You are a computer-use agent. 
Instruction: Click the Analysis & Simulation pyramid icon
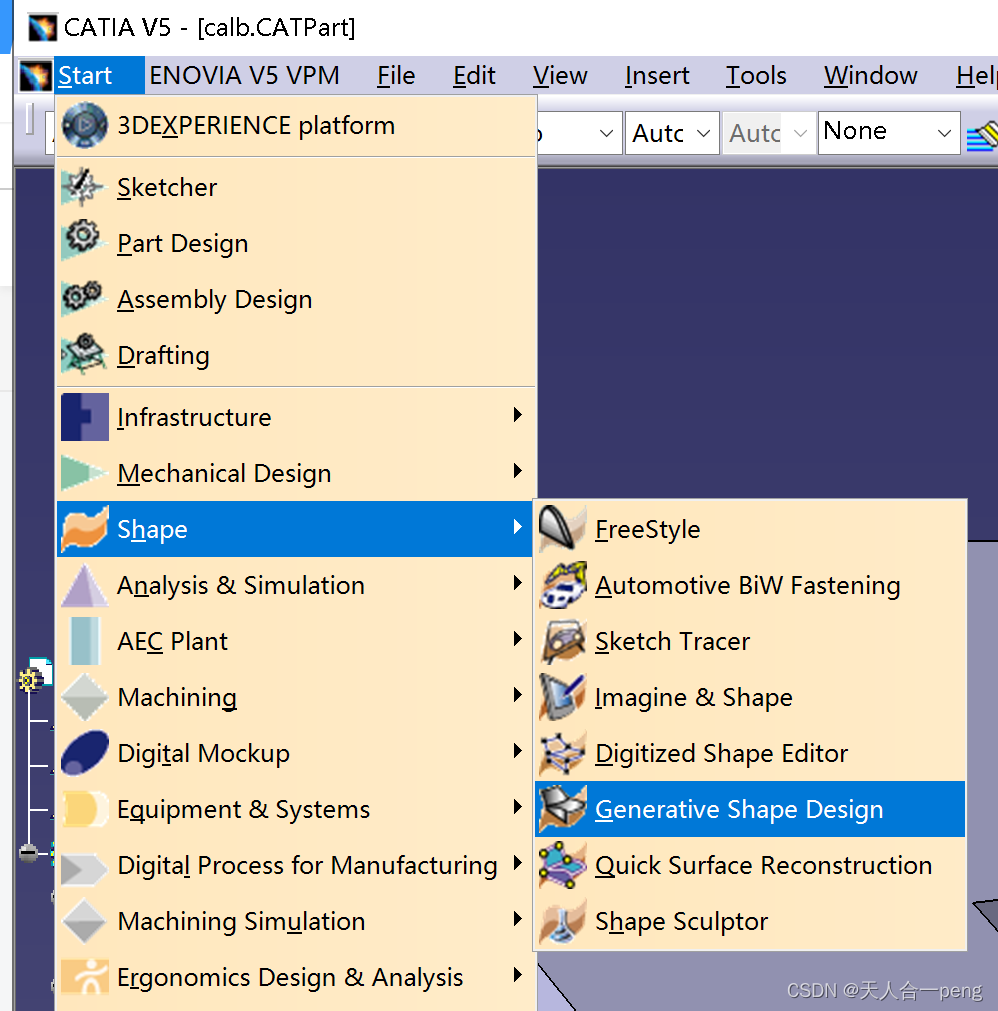[x=84, y=585]
